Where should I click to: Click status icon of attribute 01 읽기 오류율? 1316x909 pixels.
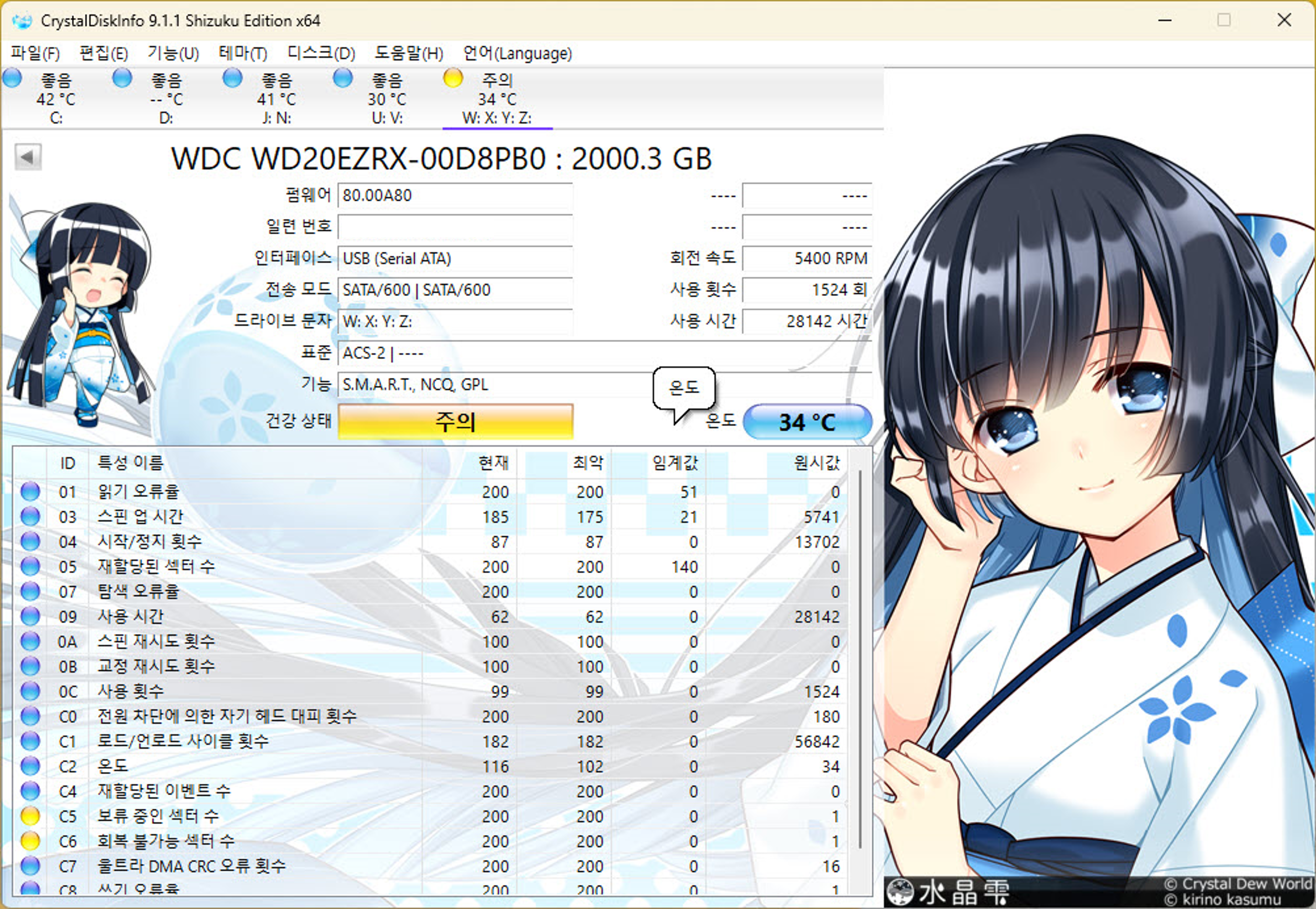point(30,491)
